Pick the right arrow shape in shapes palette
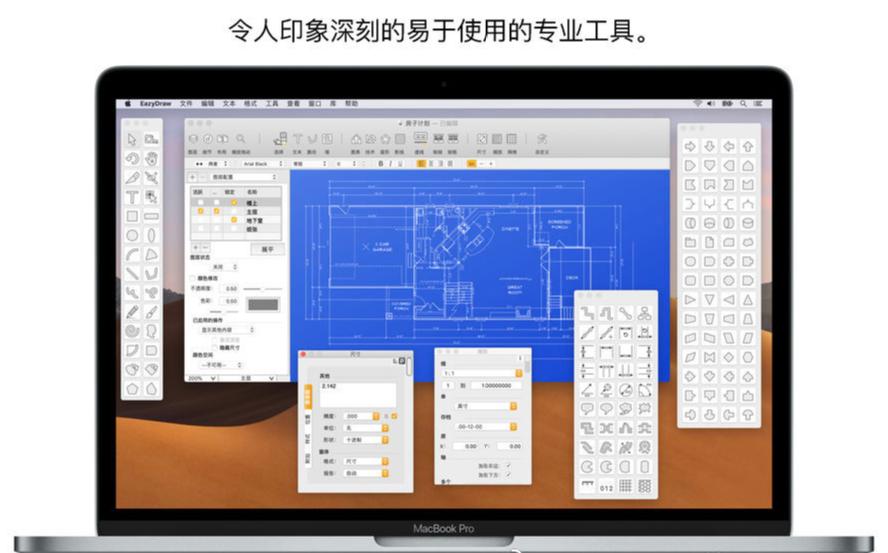Viewport: 888px width, 553px height. pyautogui.click(x=690, y=146)
